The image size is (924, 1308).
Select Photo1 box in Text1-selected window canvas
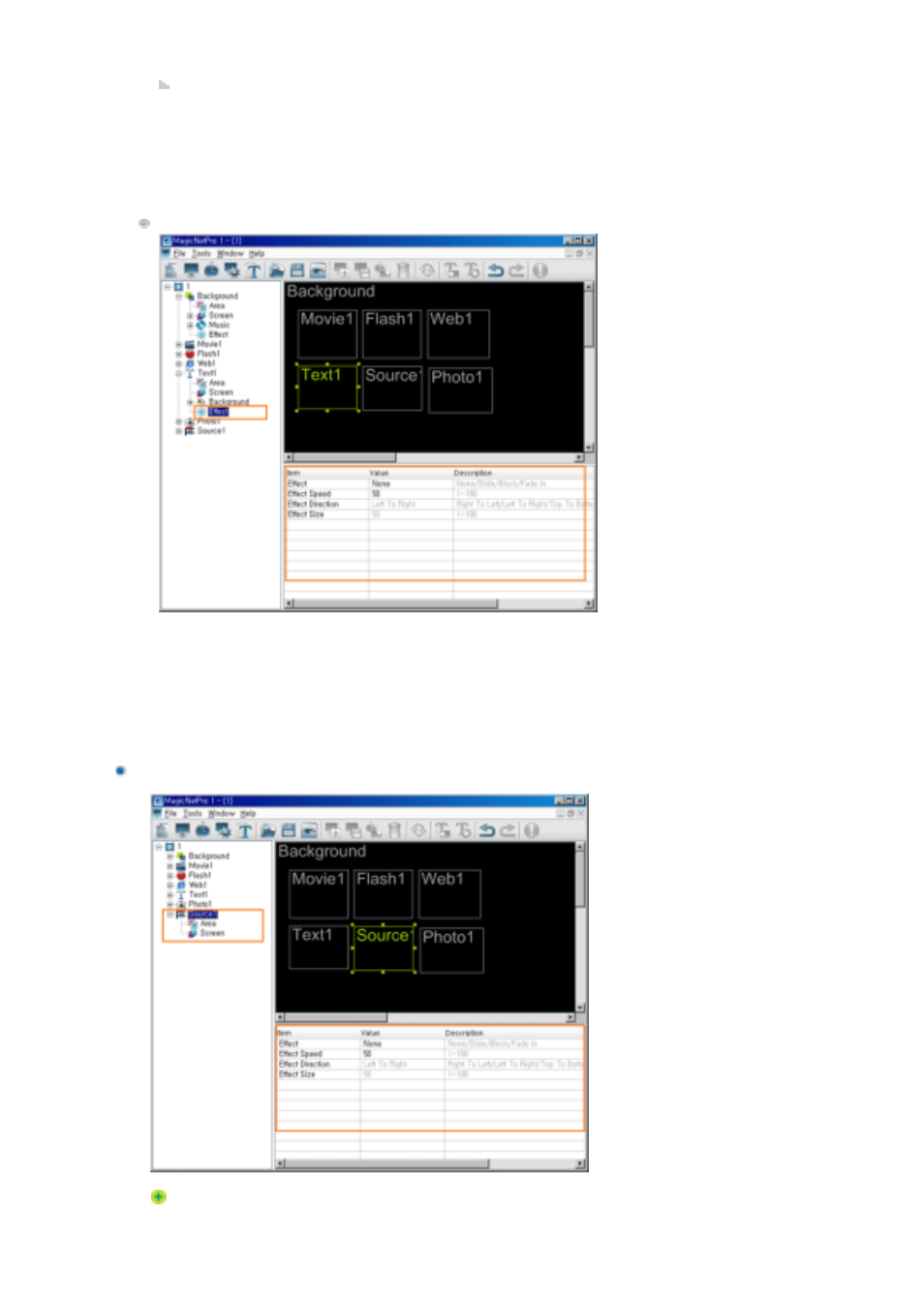coord(460,389)
